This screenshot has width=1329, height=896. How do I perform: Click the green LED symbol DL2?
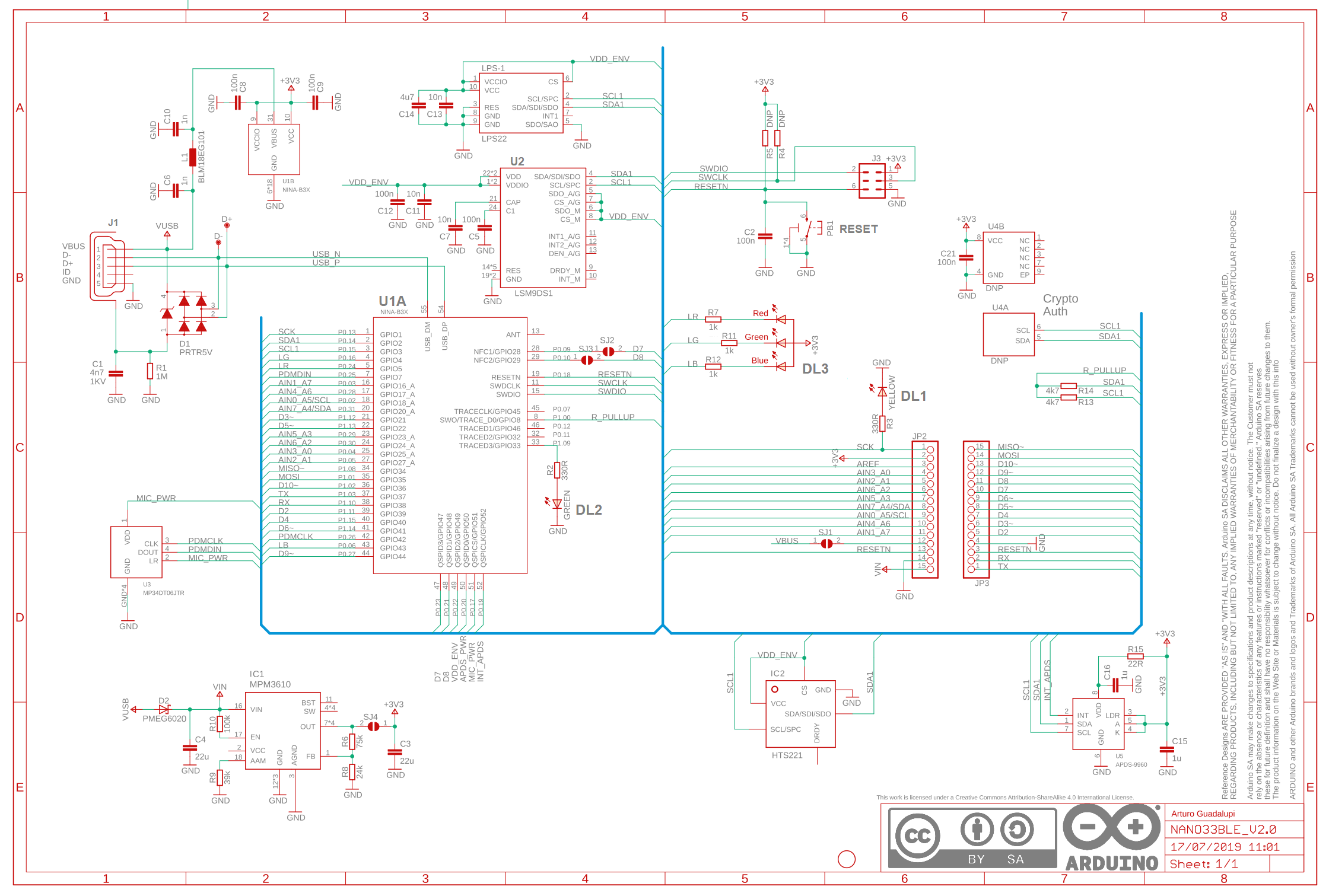(557, 504)
